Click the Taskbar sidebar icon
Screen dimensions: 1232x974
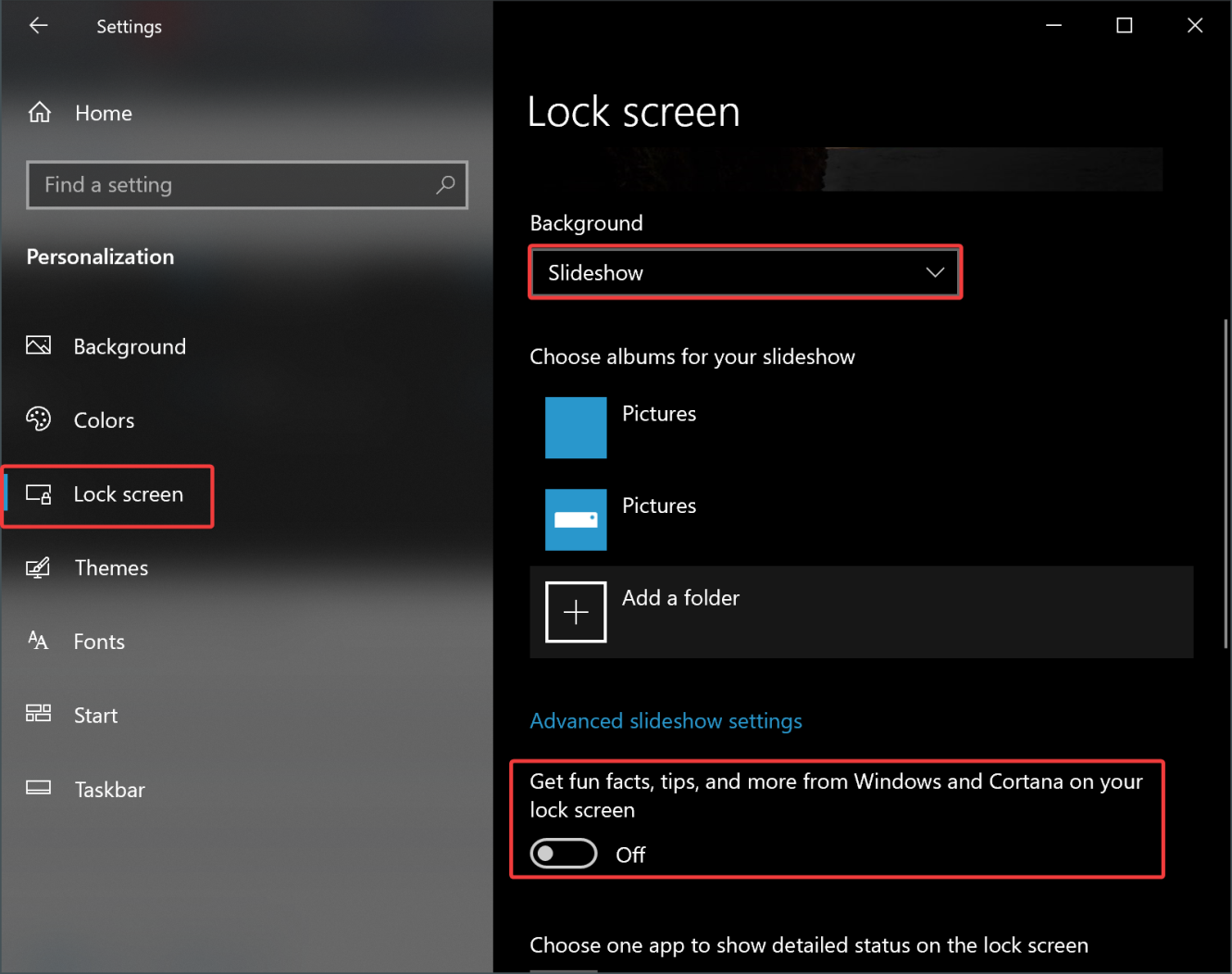pyautogui.click(x=38, y=789)
